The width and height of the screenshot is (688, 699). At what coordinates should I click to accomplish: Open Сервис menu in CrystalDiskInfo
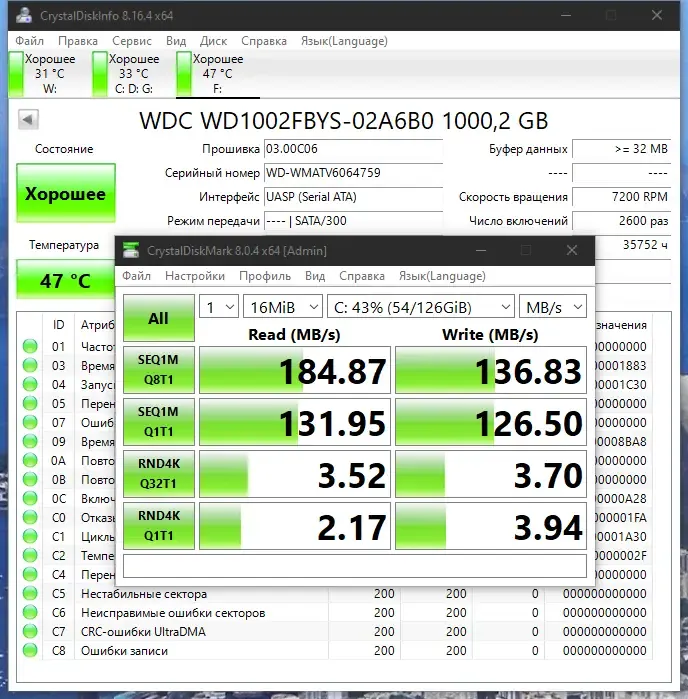(132, 41)
